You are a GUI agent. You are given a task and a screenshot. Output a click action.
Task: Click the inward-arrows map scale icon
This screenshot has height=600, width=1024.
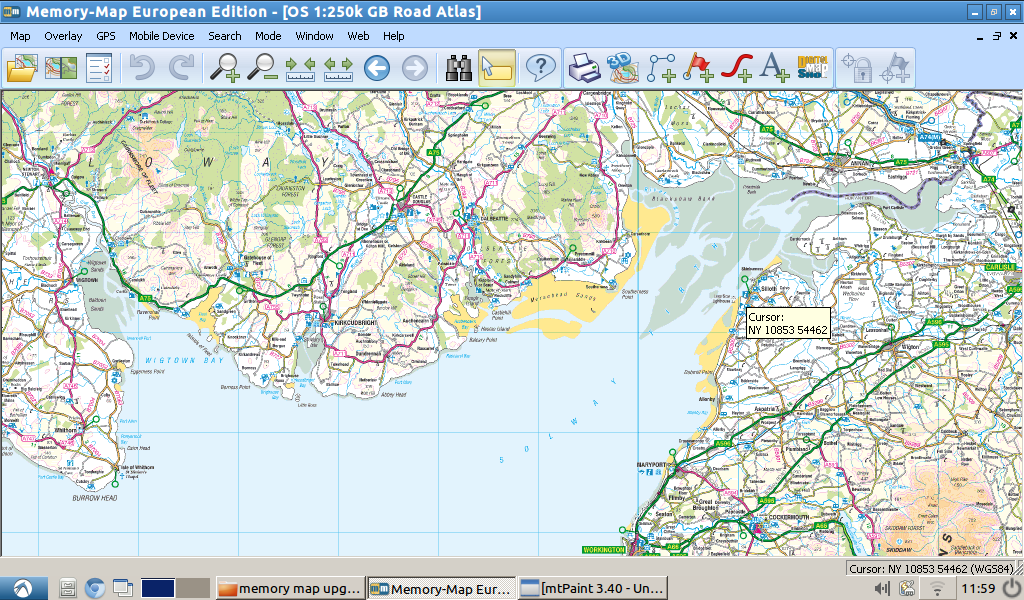(x=300, y=68)
